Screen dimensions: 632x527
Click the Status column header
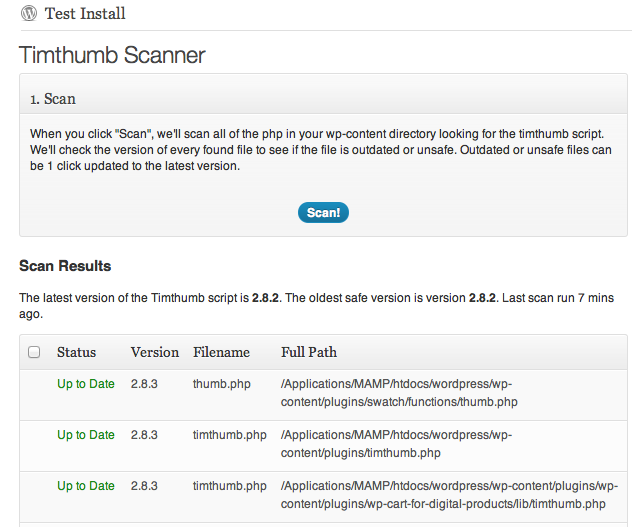point(77,352)
